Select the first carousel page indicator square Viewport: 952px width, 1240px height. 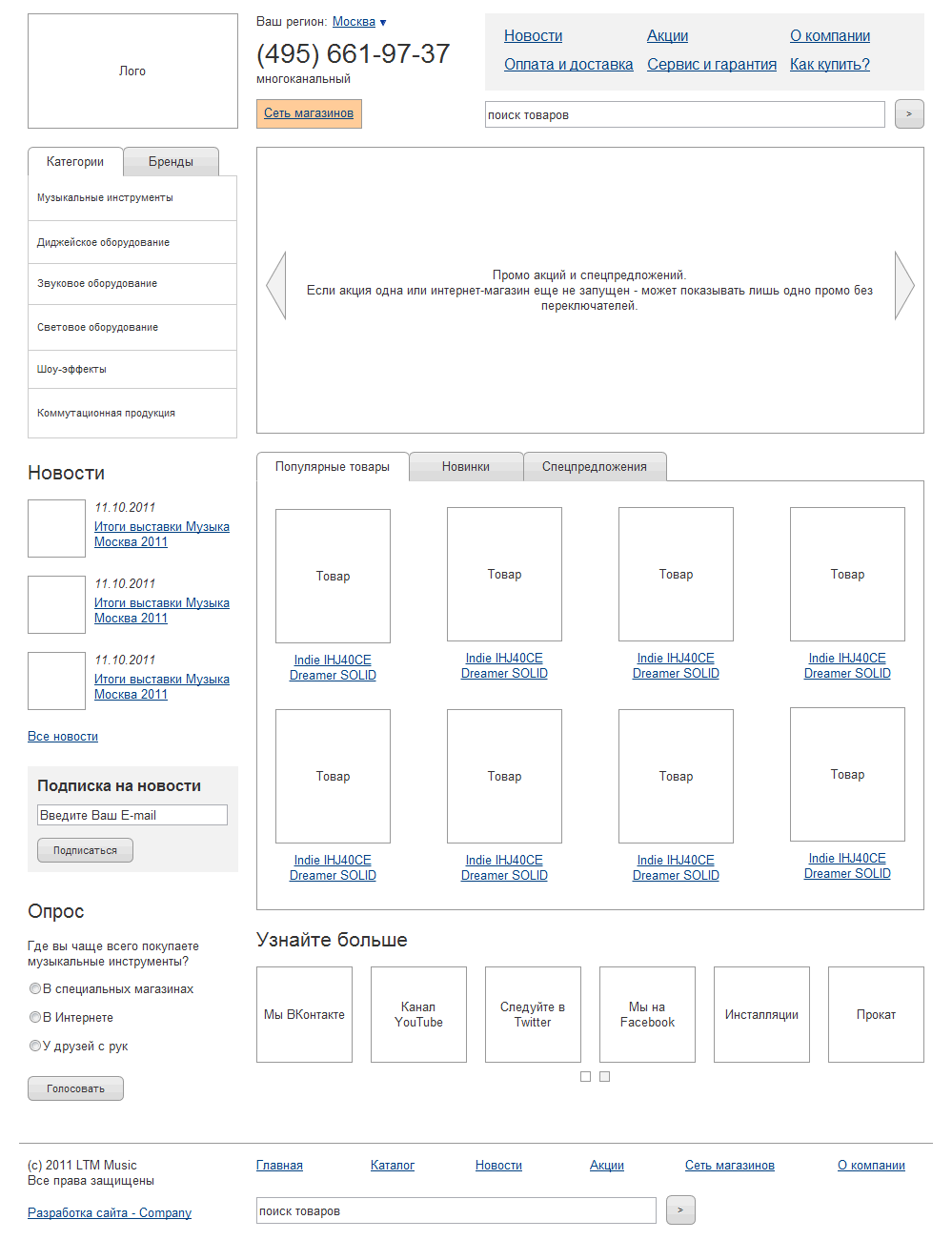point(585,1077)
